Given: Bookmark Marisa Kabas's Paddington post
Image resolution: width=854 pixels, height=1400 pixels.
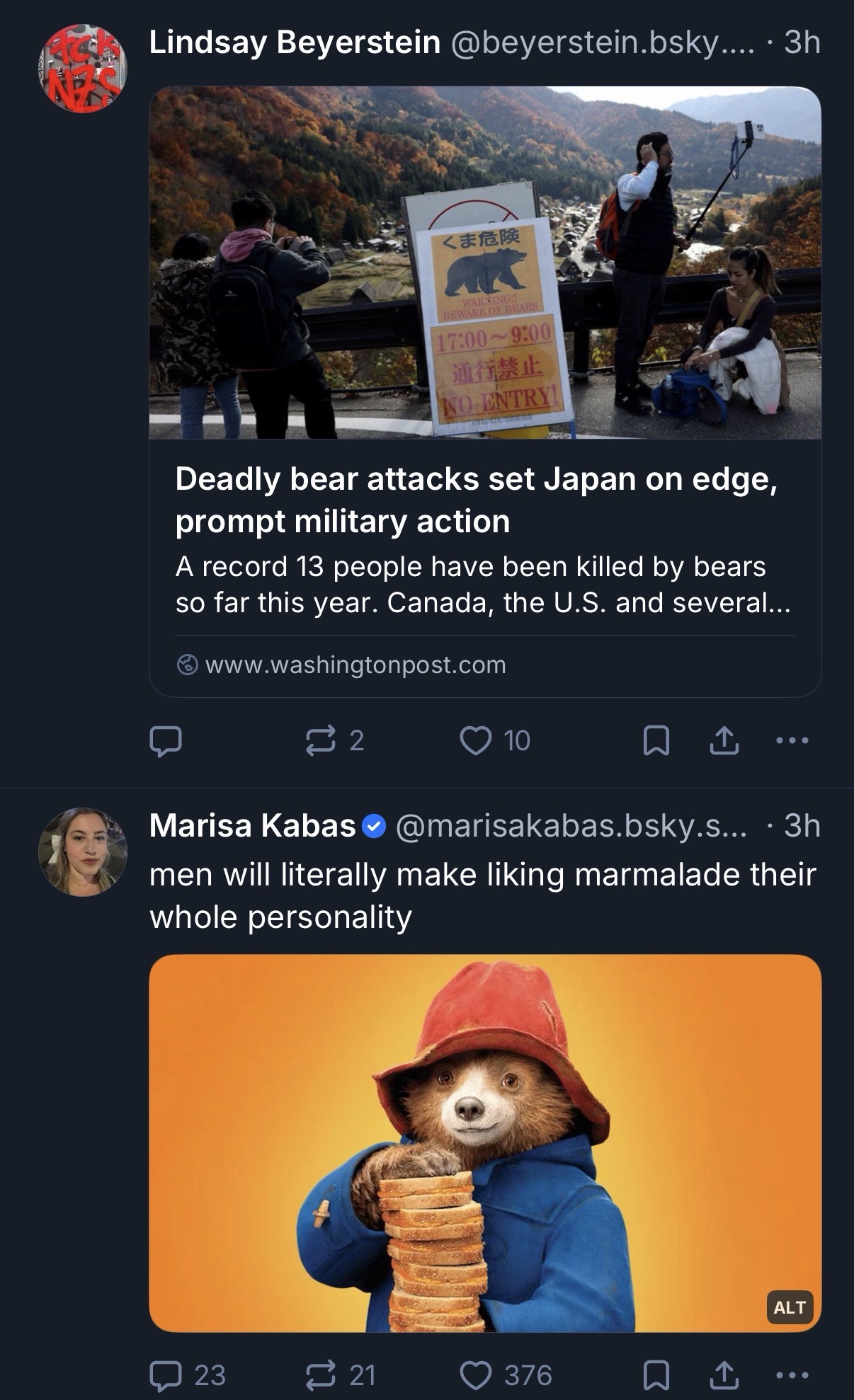Looking at the screenshot, I should 656,1375.
